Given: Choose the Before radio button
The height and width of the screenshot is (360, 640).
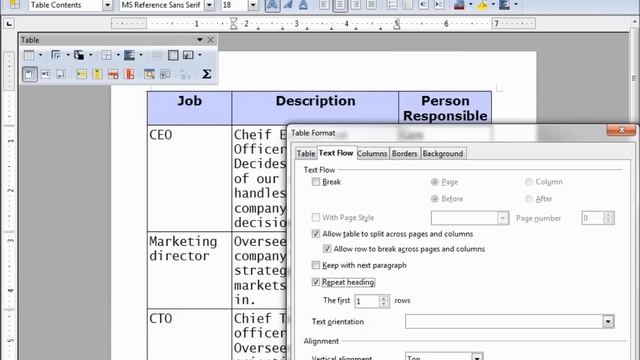Looking at the screenshot, I should [x=434, y=199].
